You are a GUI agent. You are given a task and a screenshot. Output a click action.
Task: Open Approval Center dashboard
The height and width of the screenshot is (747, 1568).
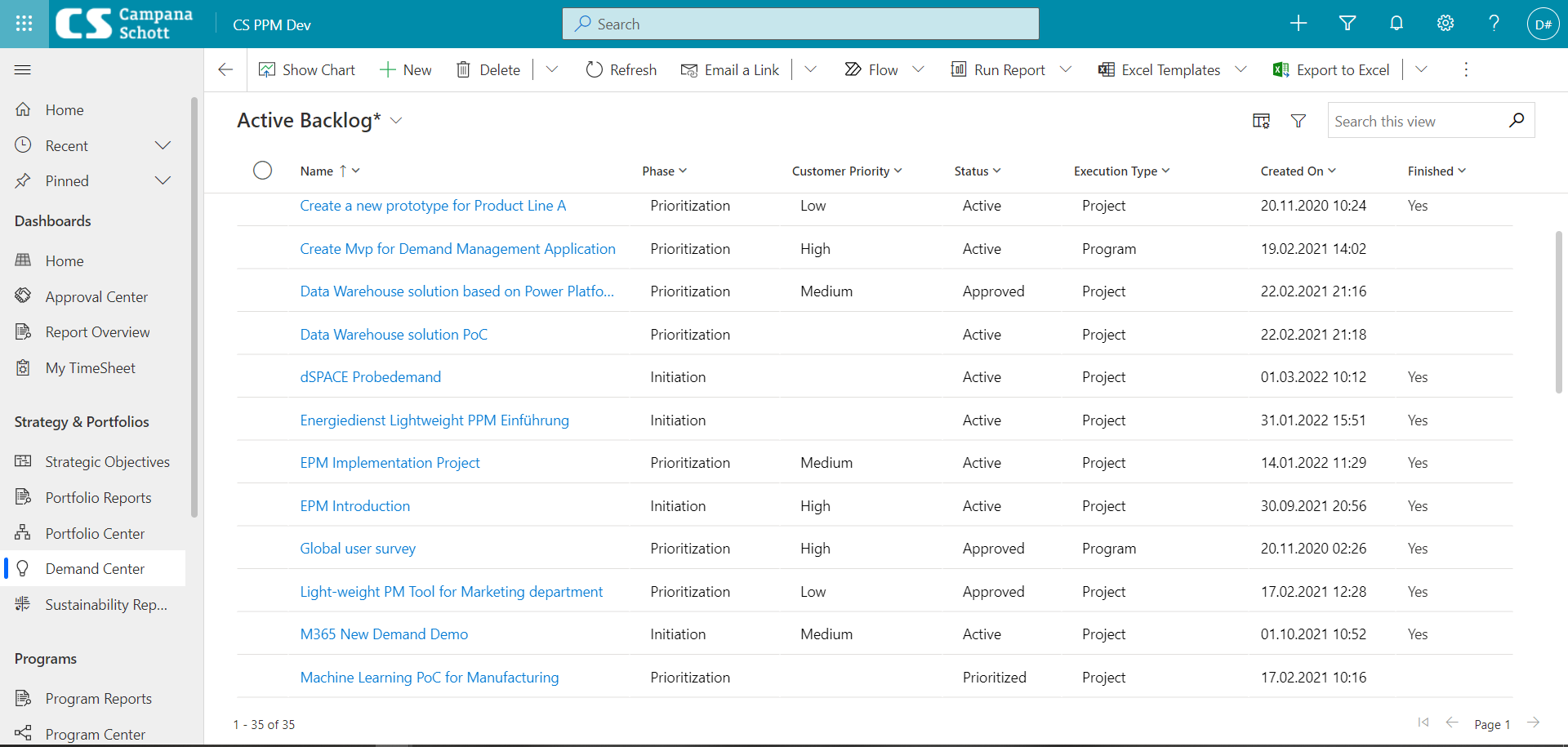point(95,296)
